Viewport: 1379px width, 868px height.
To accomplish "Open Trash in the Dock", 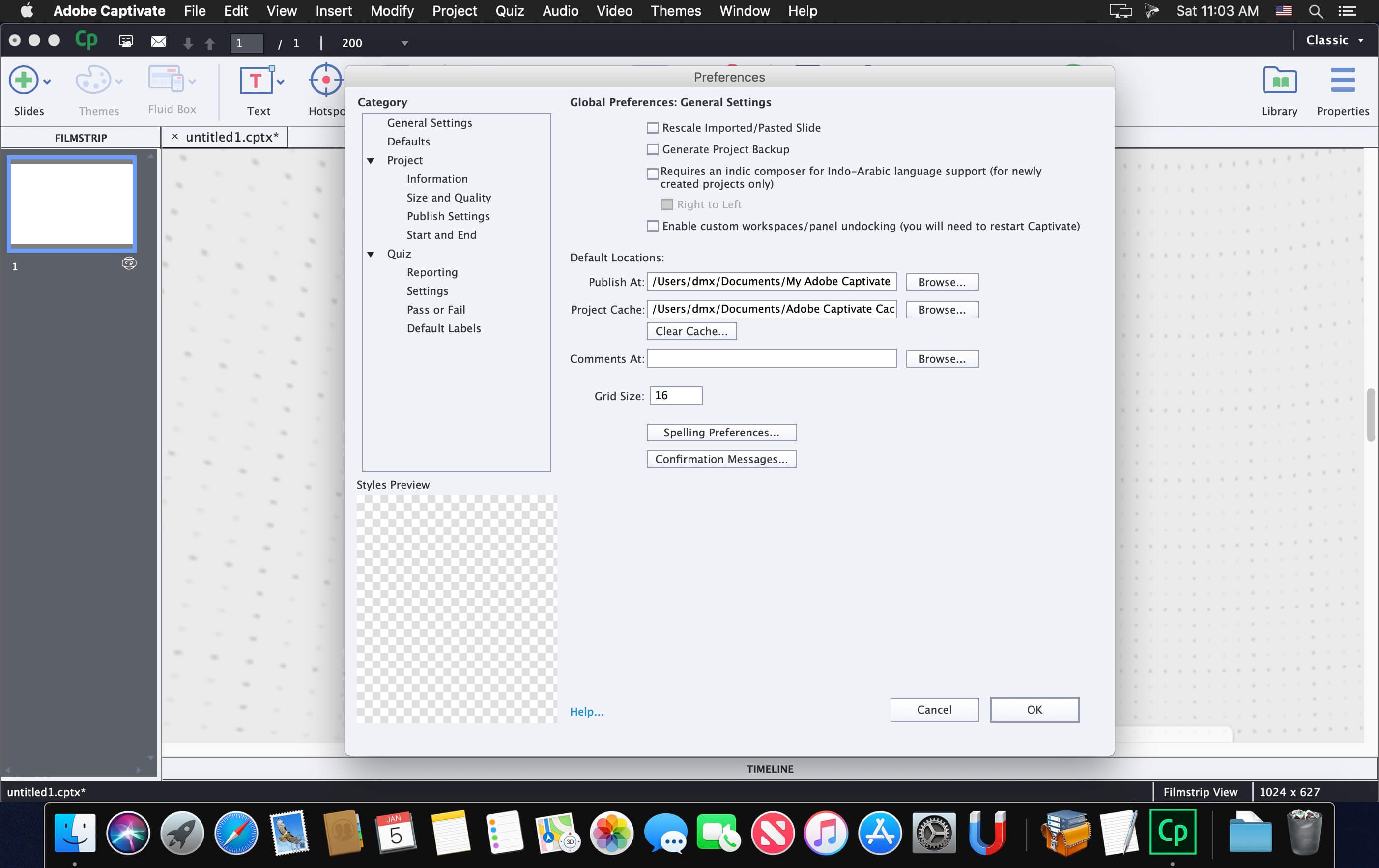I will pos(1305,833).
